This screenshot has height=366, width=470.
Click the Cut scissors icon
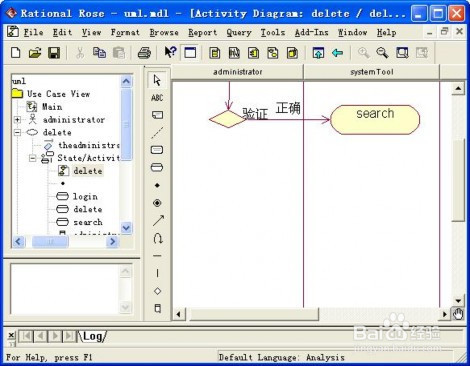[x=80, y=53]
